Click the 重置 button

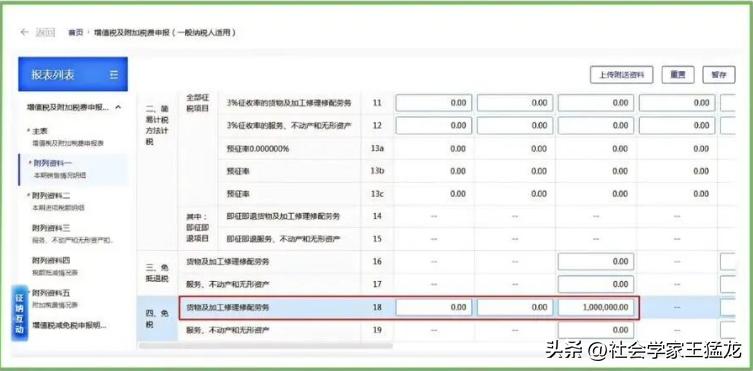coord(678,75)
